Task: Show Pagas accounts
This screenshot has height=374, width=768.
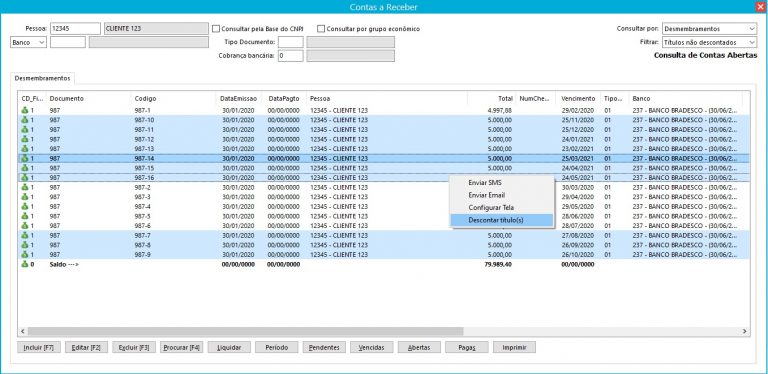Action: click(466, 348)
